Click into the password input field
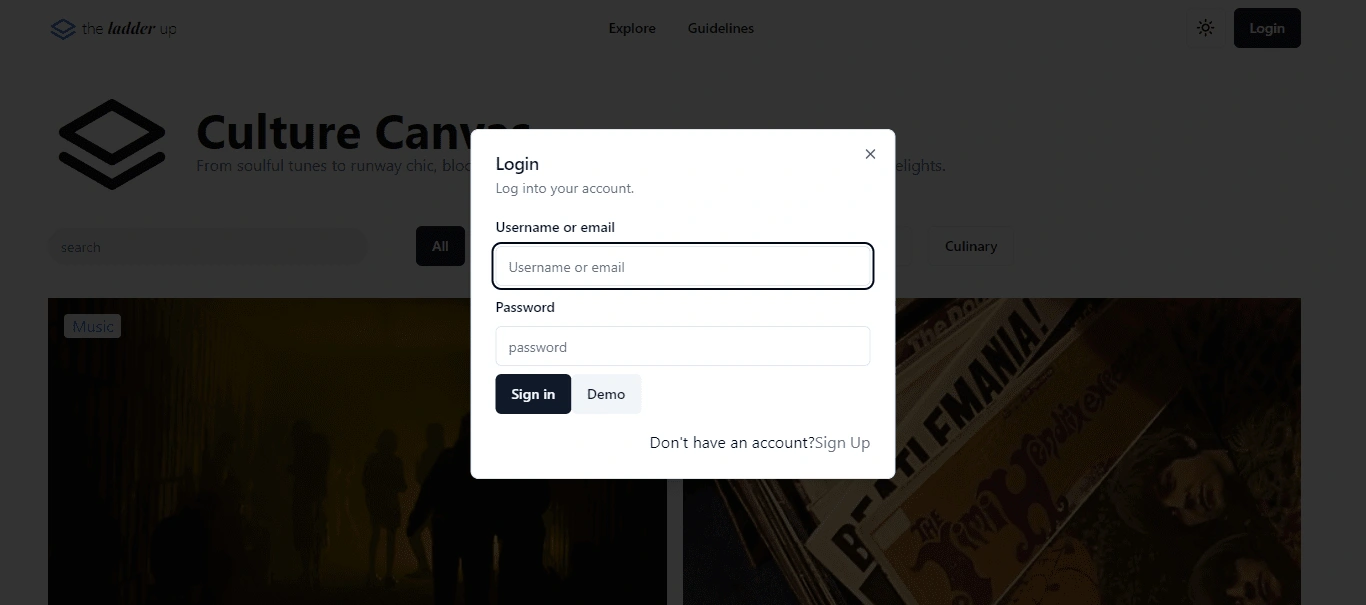 [683, 347]
